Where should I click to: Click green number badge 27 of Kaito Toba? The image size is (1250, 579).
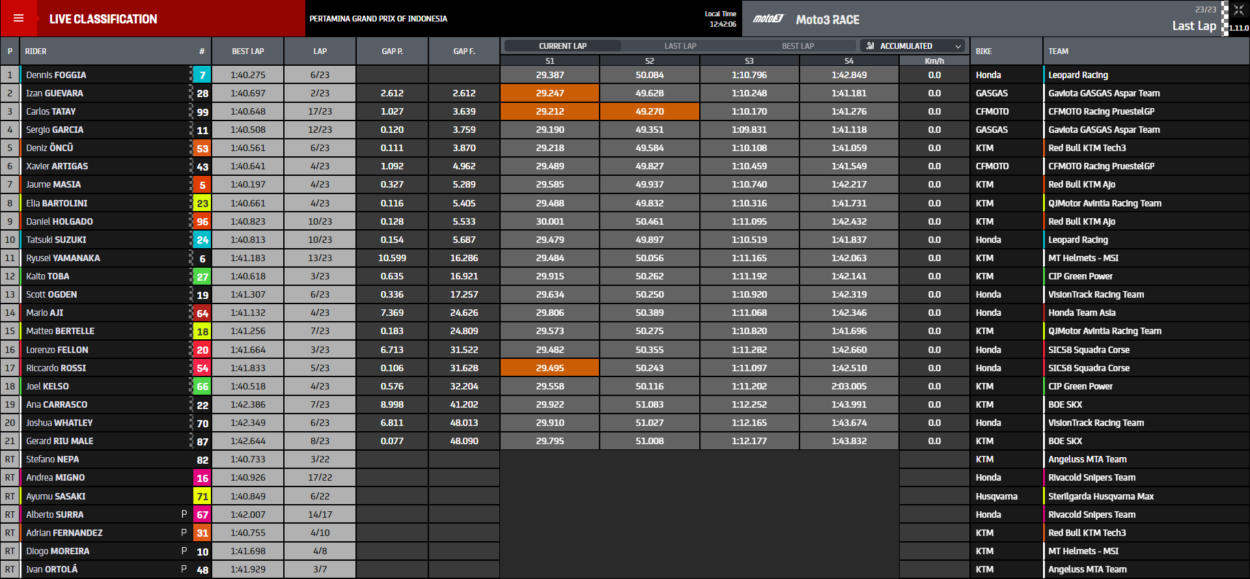pyautogui.click(x=202, y=276)
